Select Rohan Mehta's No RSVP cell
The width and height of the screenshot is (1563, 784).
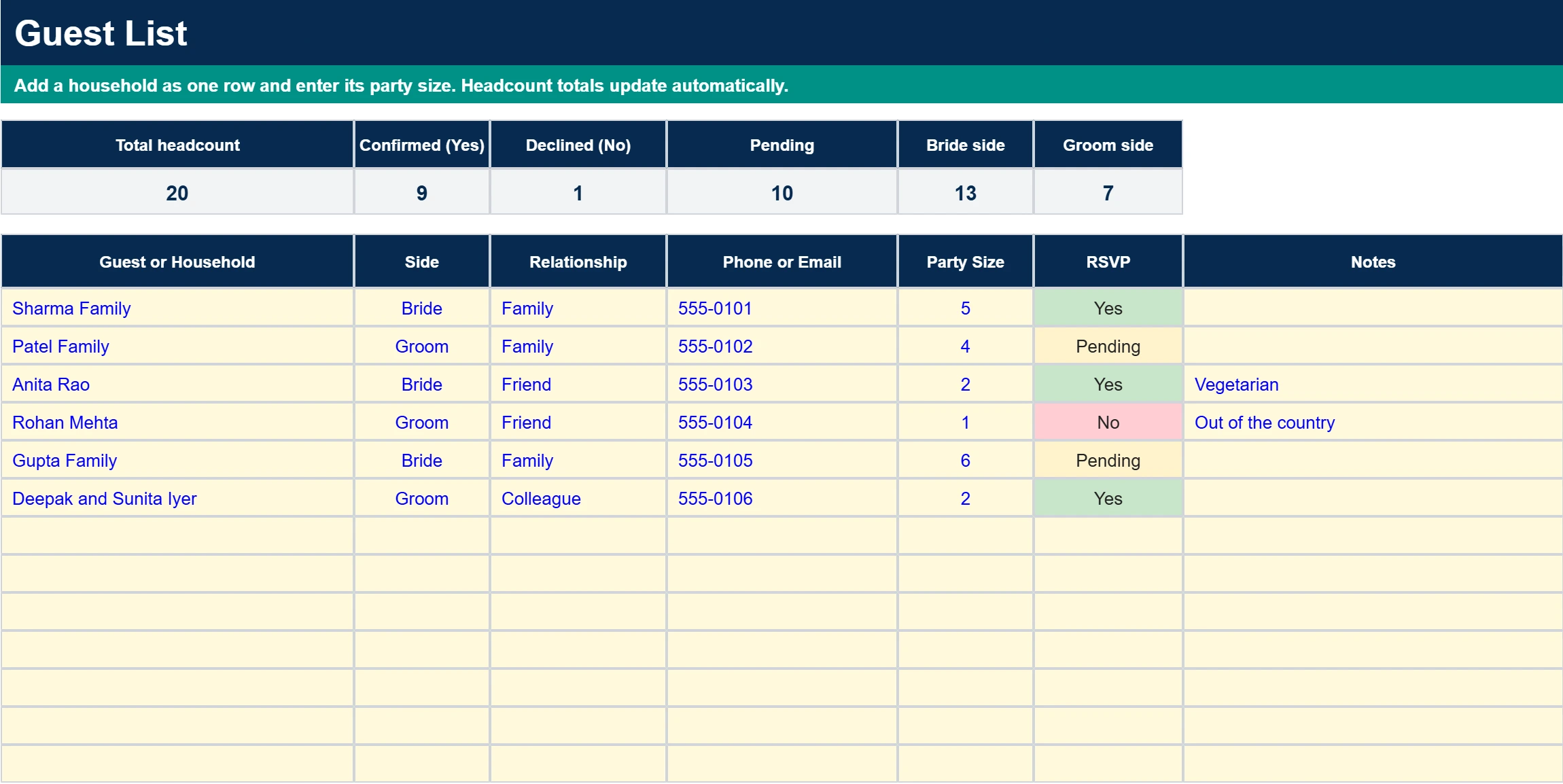(1108, 422)
